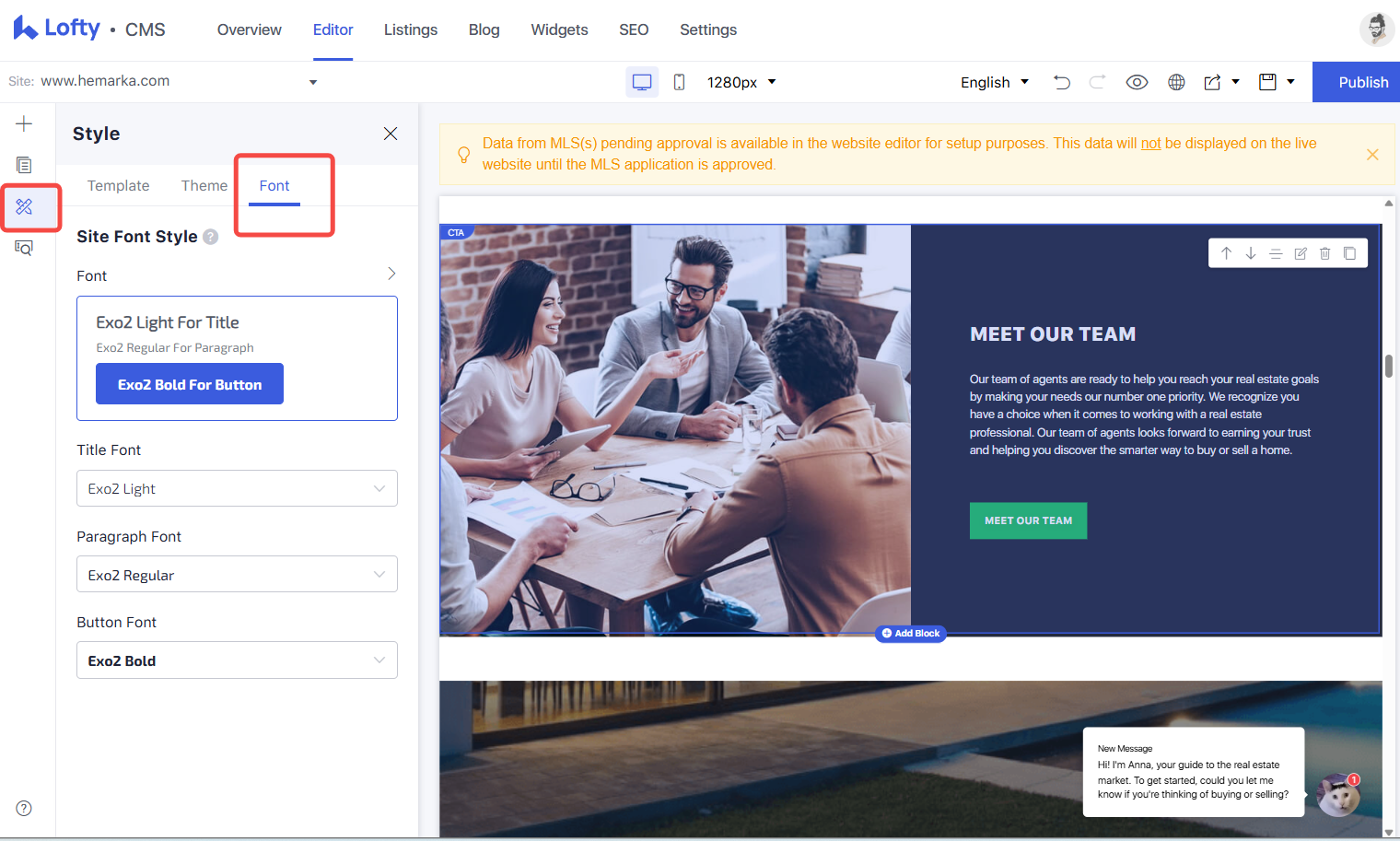1400x841 pixels.
Task: Open the Paragraph Font dropdown
Action: (x=237, y=574)
